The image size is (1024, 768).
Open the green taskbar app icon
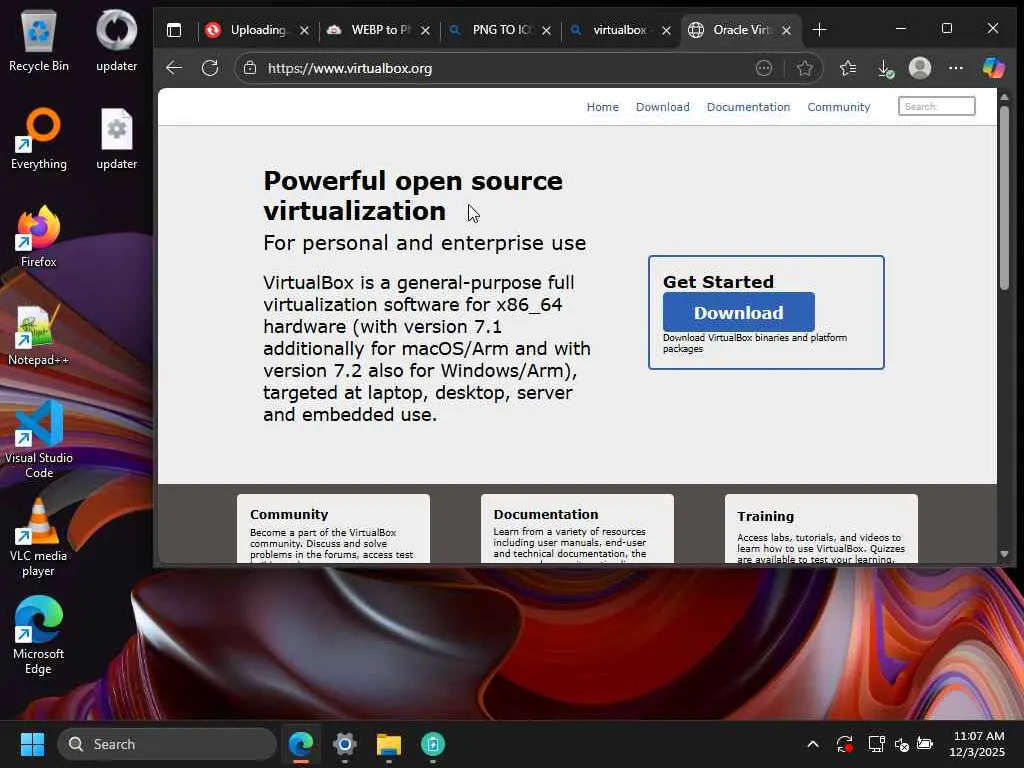pyautogui.click(x=432, y=744)
